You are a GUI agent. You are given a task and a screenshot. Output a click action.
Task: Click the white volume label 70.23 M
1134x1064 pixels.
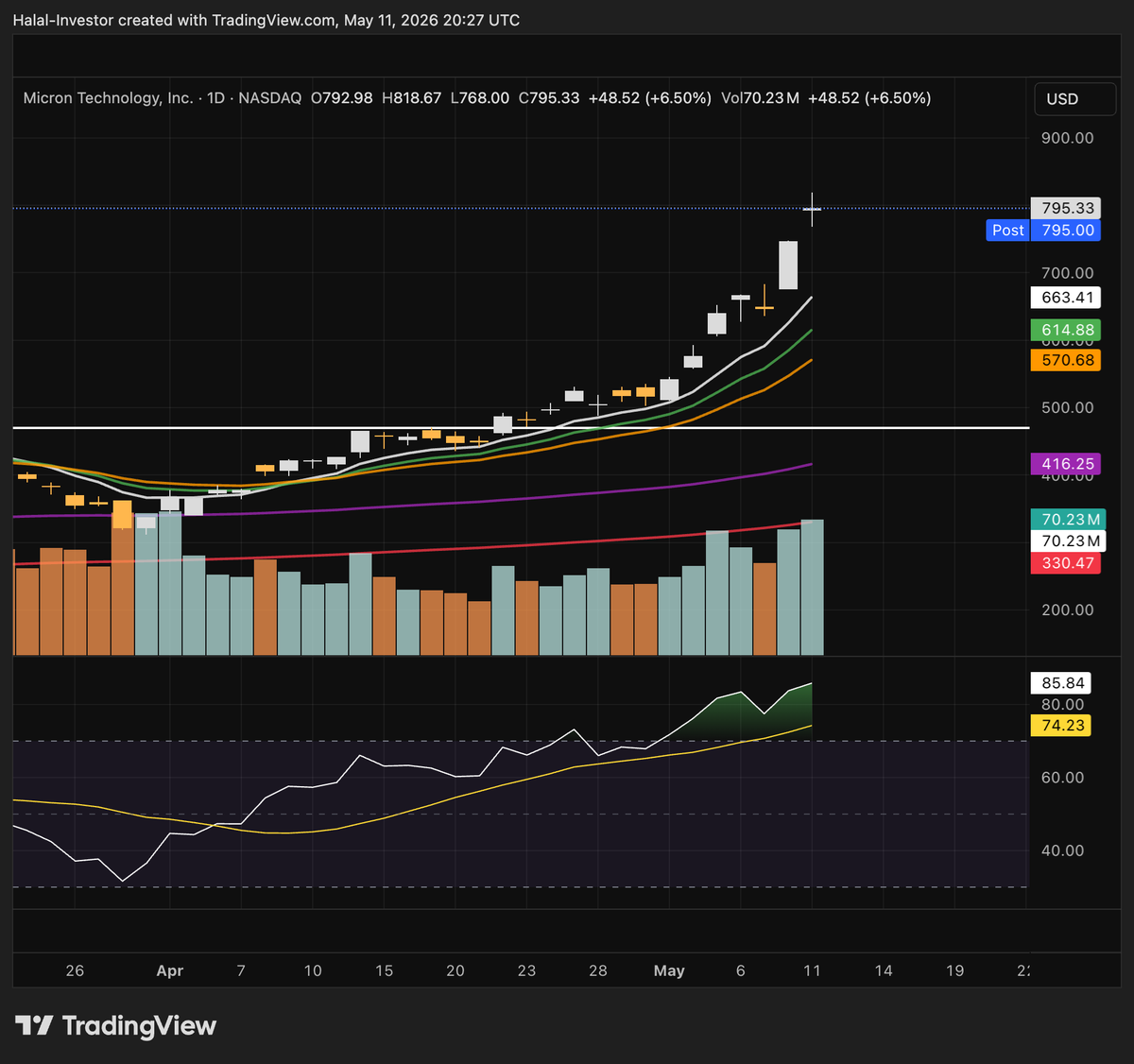click(x=1068, y=541)
